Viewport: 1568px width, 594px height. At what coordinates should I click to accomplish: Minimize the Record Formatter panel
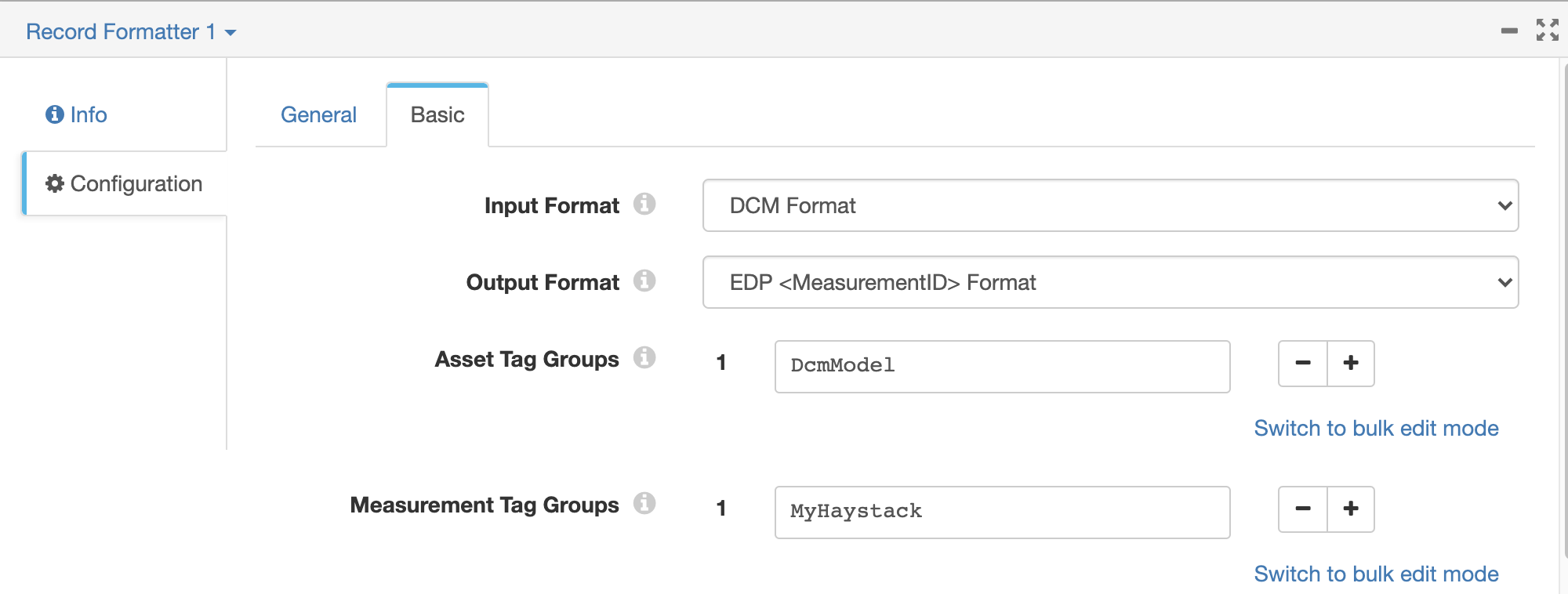[1509, 31]
